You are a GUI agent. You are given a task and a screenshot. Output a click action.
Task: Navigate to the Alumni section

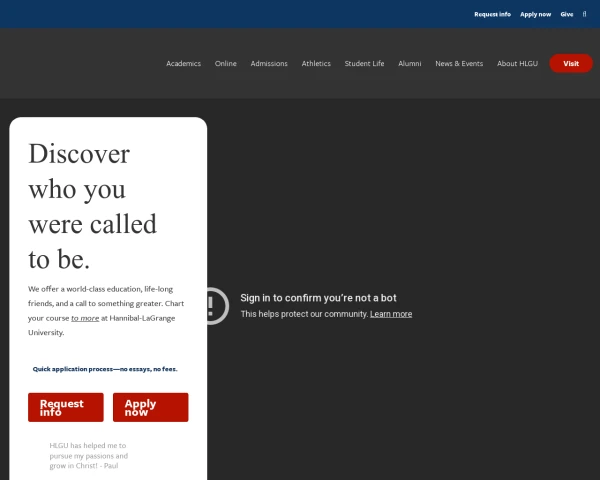409,64
